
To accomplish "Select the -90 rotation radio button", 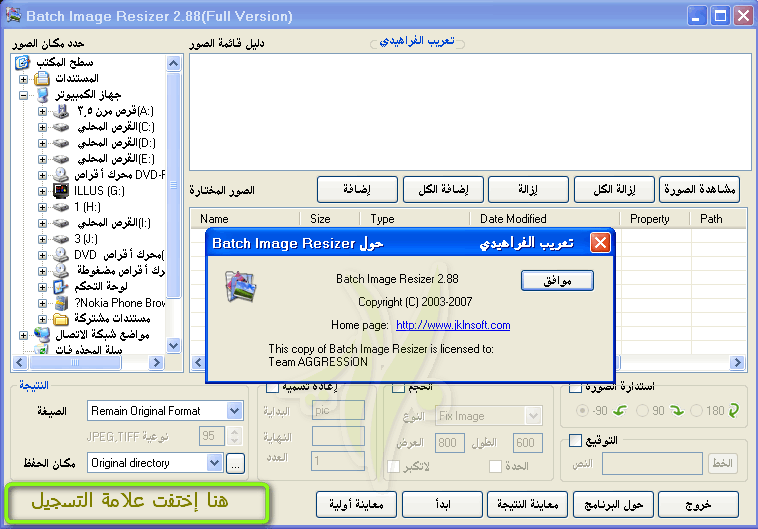I will (x=582, y=411).
